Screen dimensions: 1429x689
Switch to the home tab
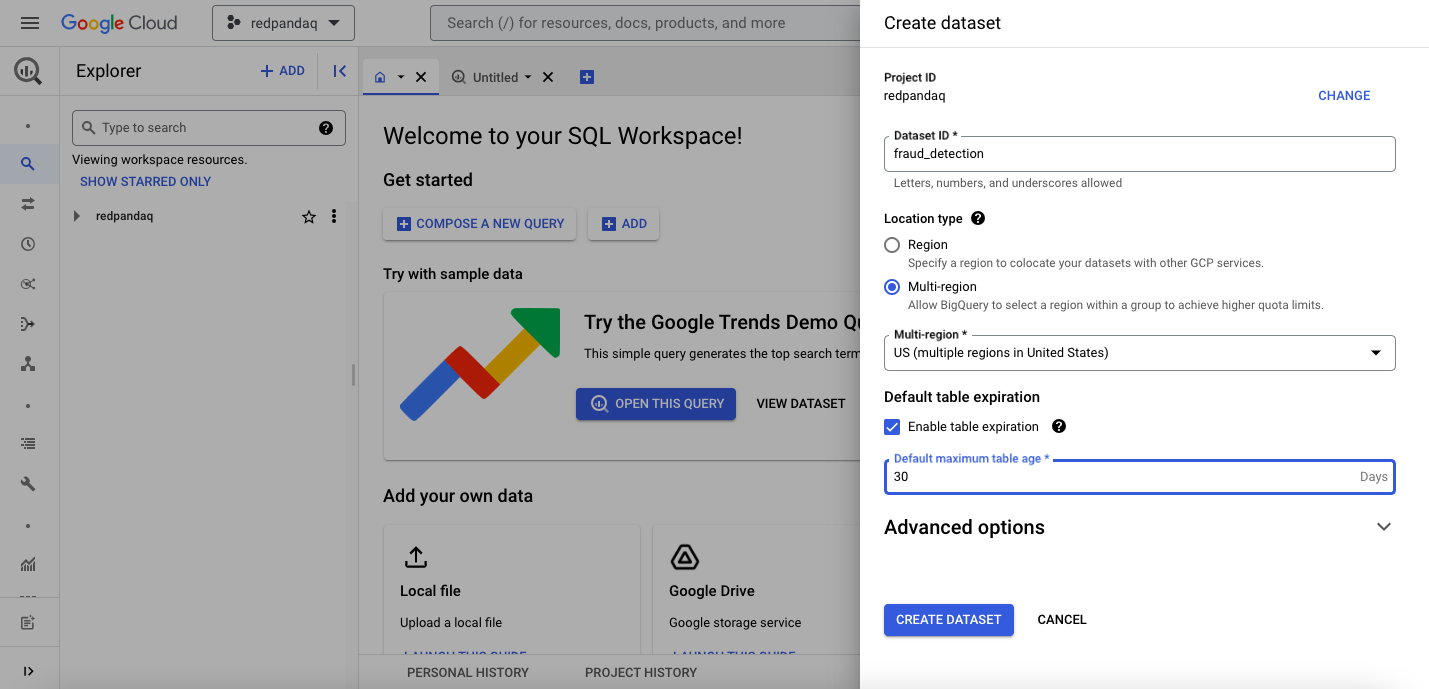pyautogui.click(x=380, y=77)
